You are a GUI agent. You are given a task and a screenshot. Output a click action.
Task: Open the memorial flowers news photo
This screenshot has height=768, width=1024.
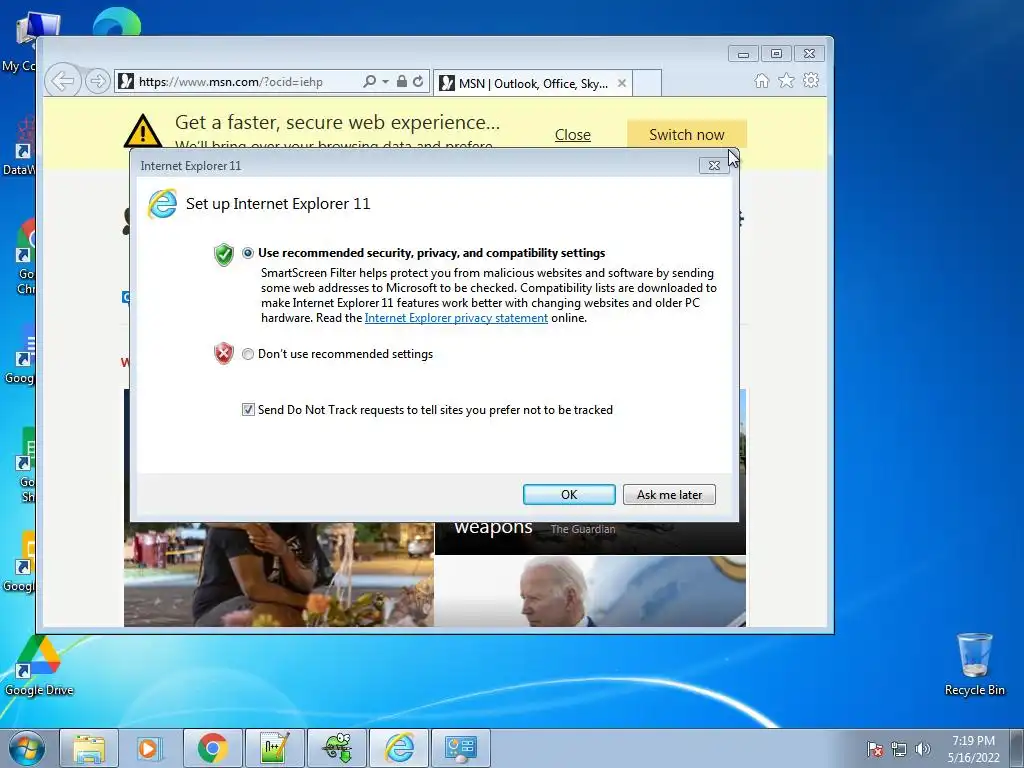point(279,575)
